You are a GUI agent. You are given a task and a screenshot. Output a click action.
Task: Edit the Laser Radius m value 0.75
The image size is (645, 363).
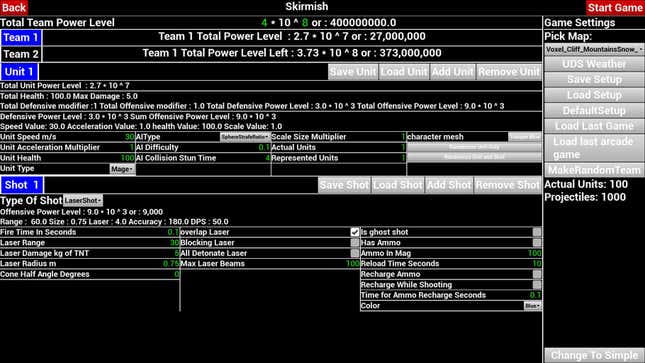(171, 264)
